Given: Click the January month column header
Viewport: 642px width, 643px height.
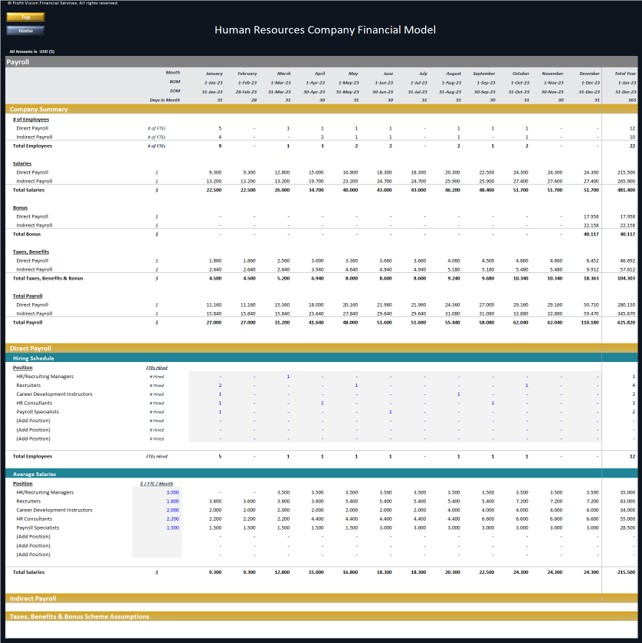Looking at the screenshot, I should [x=214, y=73].
